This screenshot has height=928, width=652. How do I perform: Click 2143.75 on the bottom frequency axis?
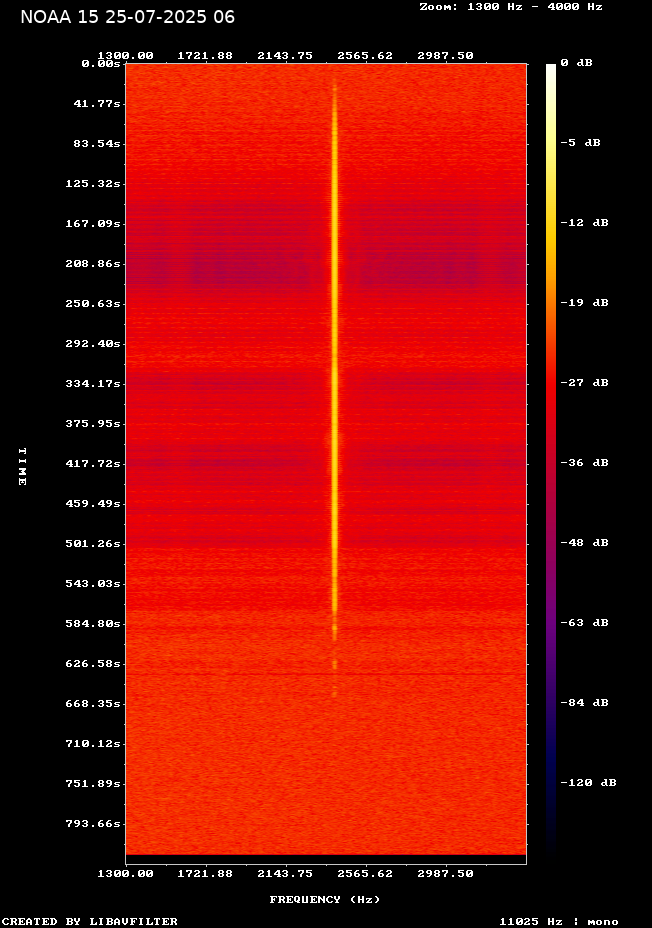(285, 874)
